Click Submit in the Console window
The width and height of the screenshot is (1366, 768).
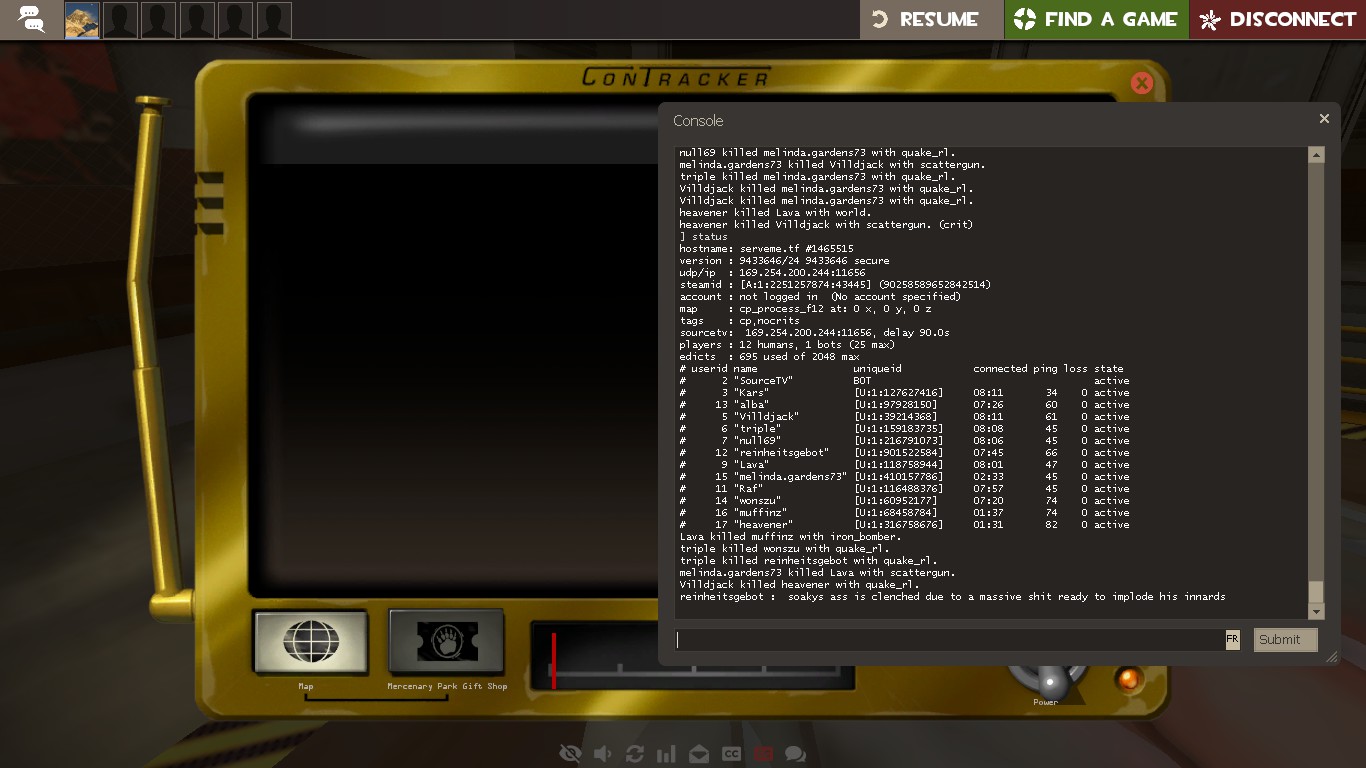1285,640
